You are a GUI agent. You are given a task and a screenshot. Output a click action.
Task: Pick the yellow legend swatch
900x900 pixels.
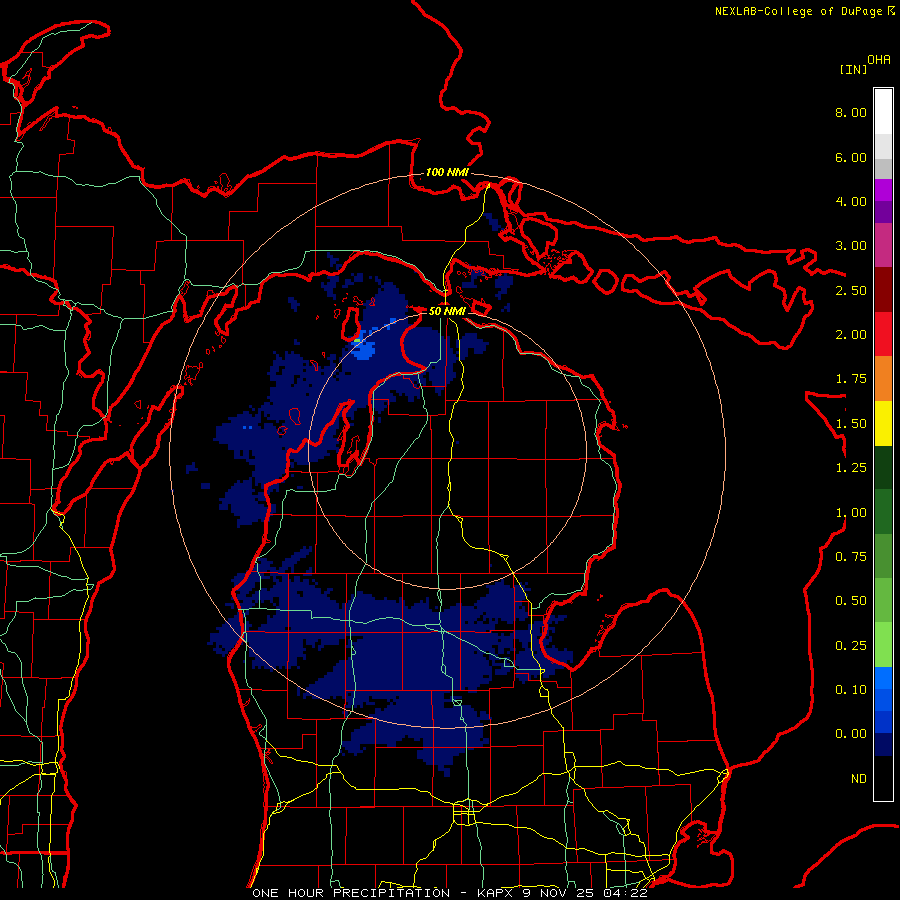883,423
